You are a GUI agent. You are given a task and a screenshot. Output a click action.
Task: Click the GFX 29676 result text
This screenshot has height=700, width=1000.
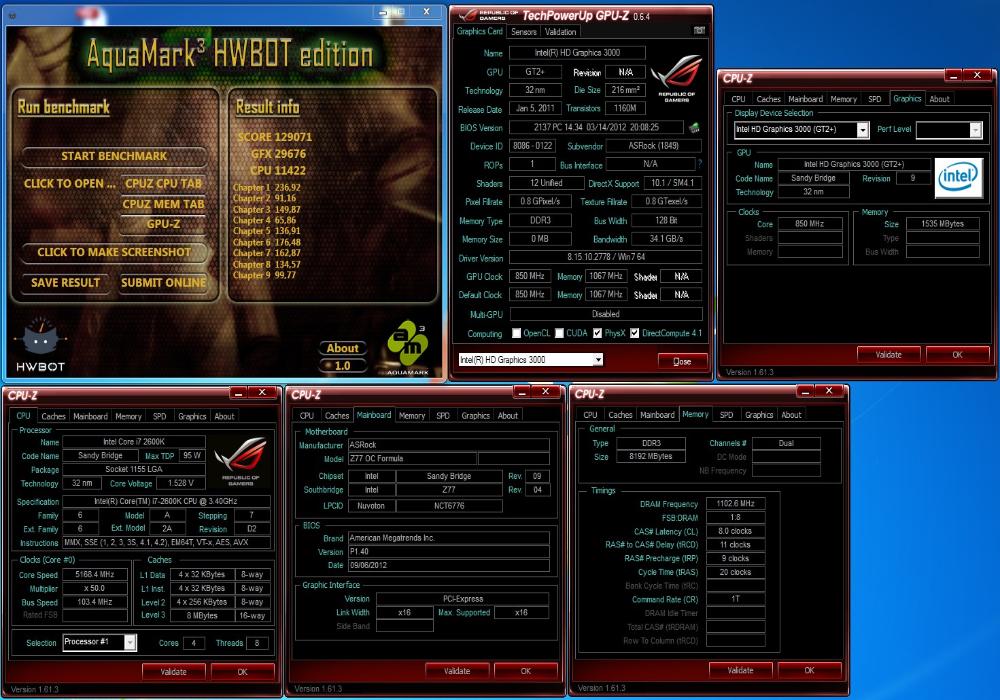pos(279,154)
